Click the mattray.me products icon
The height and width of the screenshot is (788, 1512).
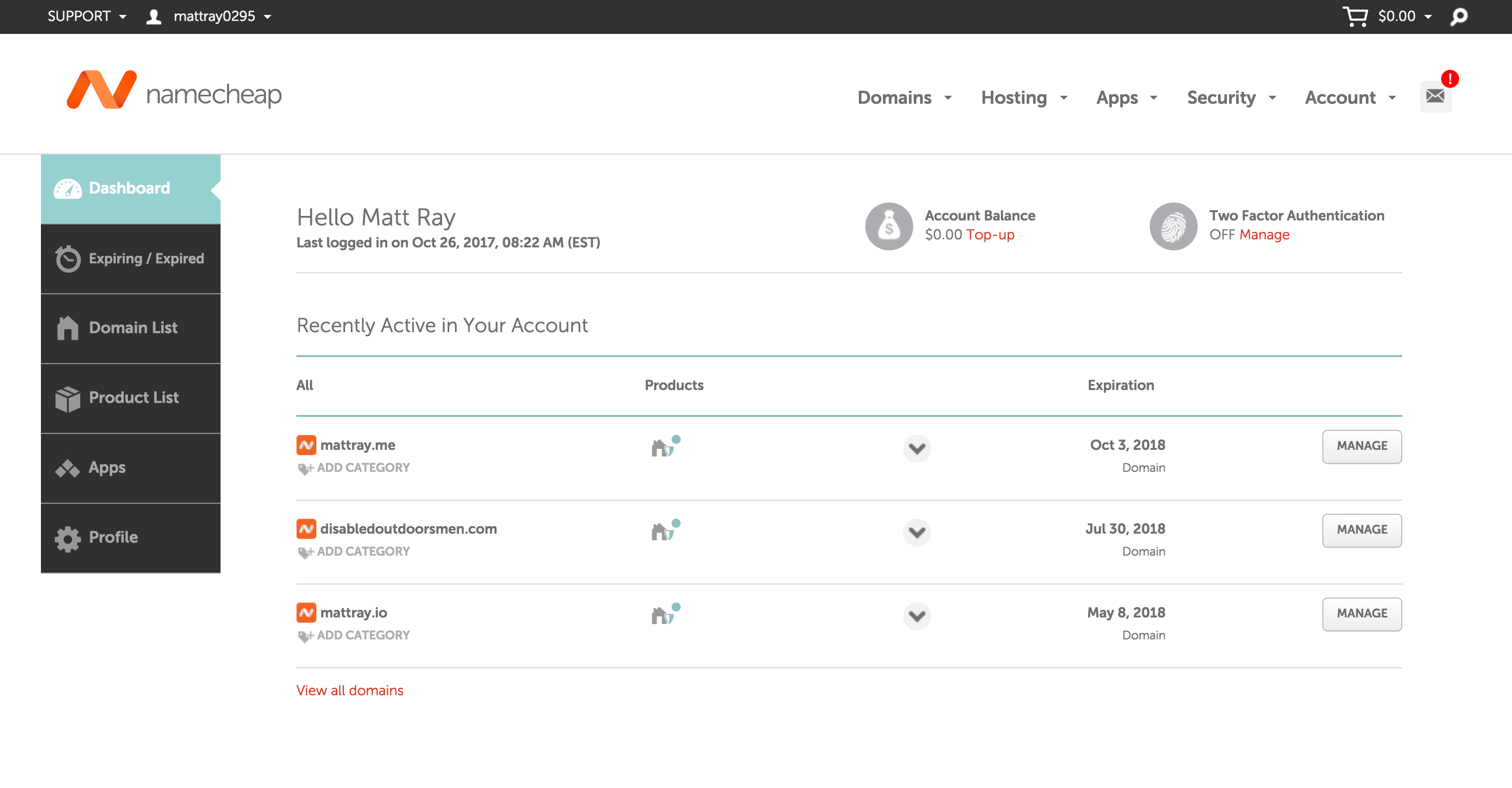tap(666, 446)
